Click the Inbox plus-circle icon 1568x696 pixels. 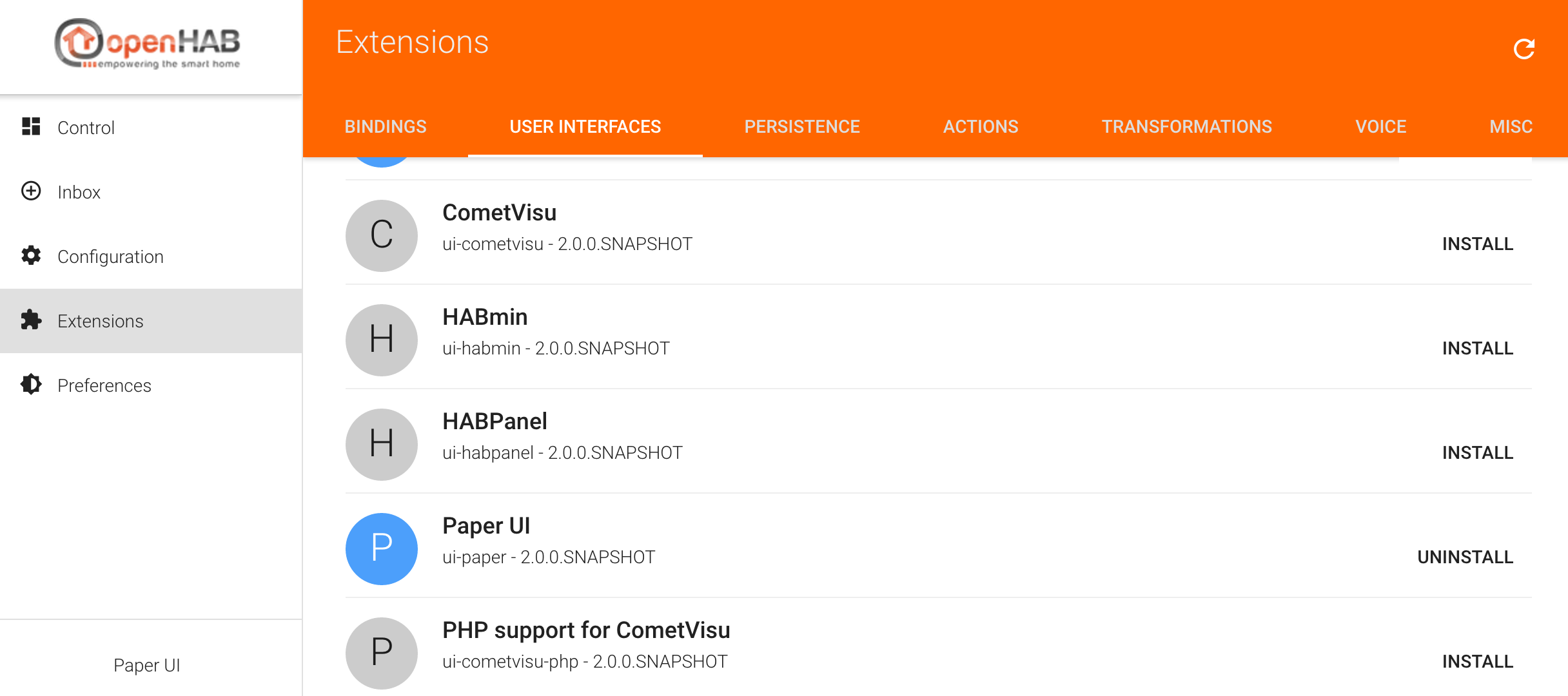tap(31, 191)
